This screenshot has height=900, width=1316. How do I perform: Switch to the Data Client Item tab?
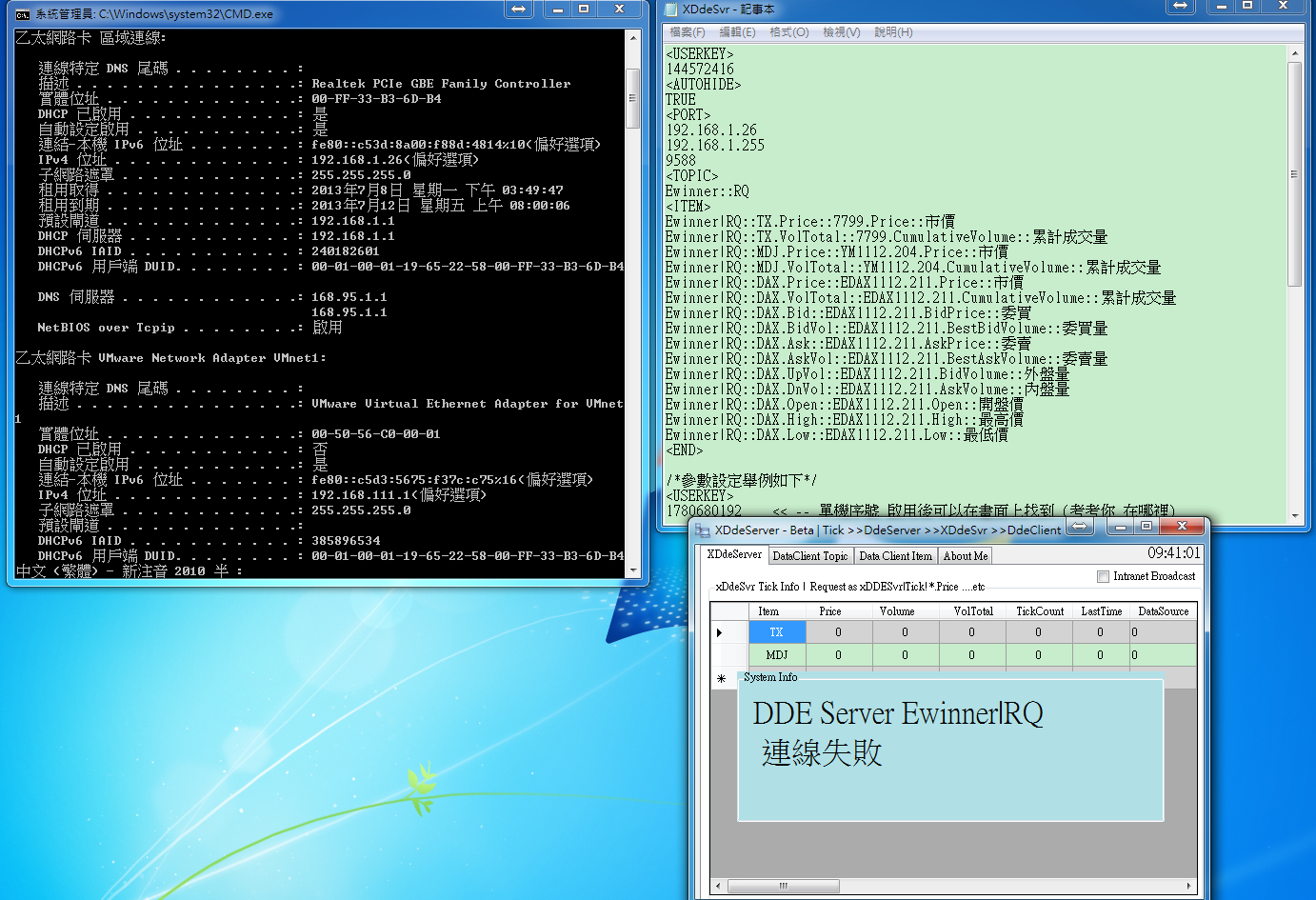point(895,556)
